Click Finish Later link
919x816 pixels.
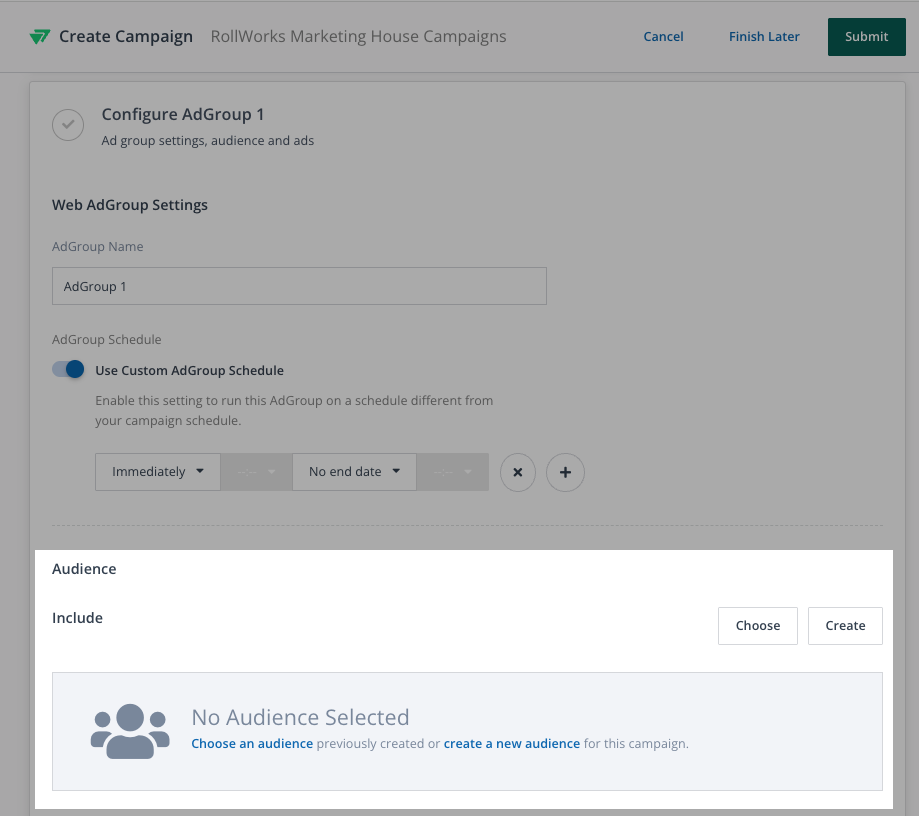coord(764,36)
